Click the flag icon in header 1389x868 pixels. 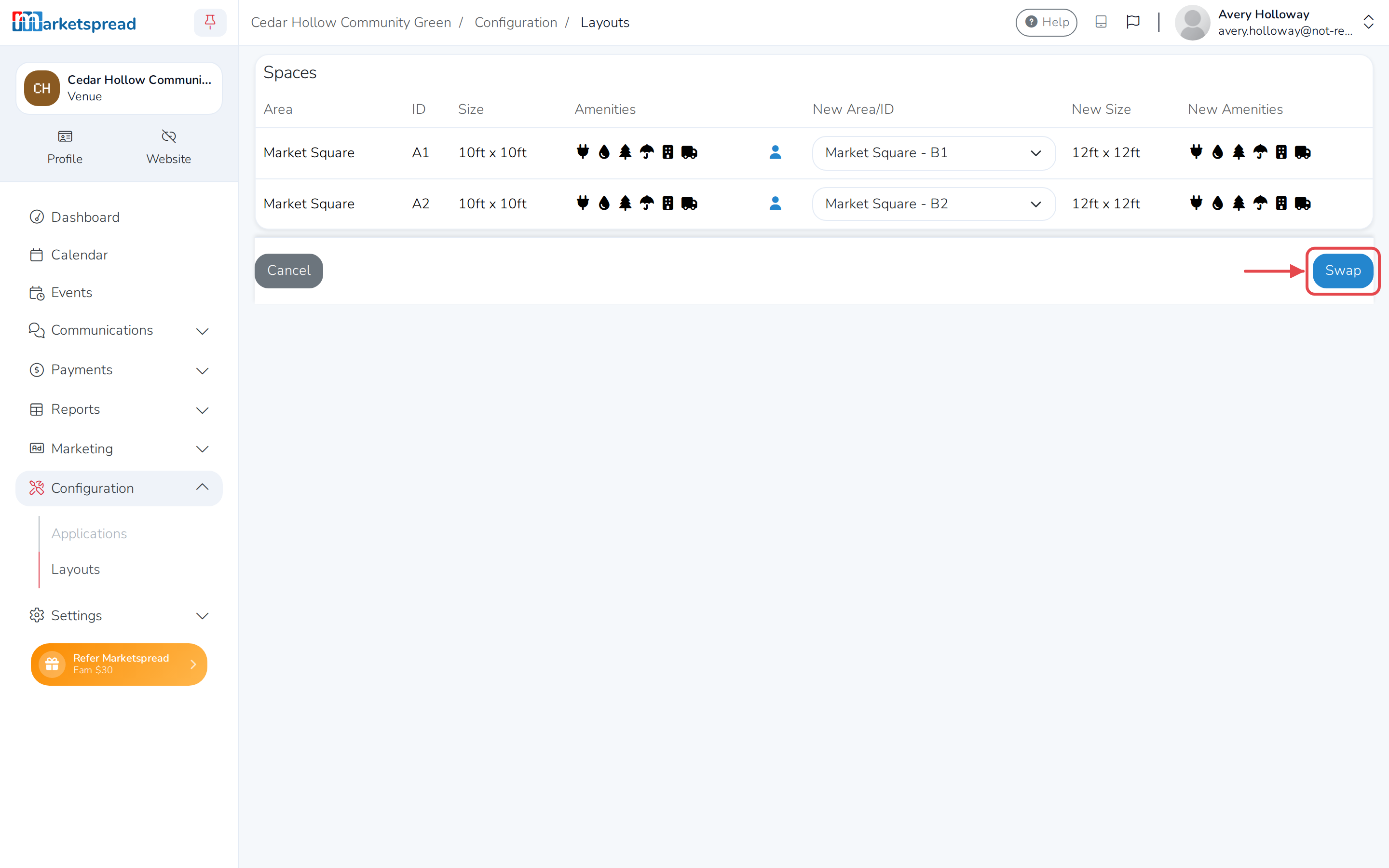[x=1132, y=22]
